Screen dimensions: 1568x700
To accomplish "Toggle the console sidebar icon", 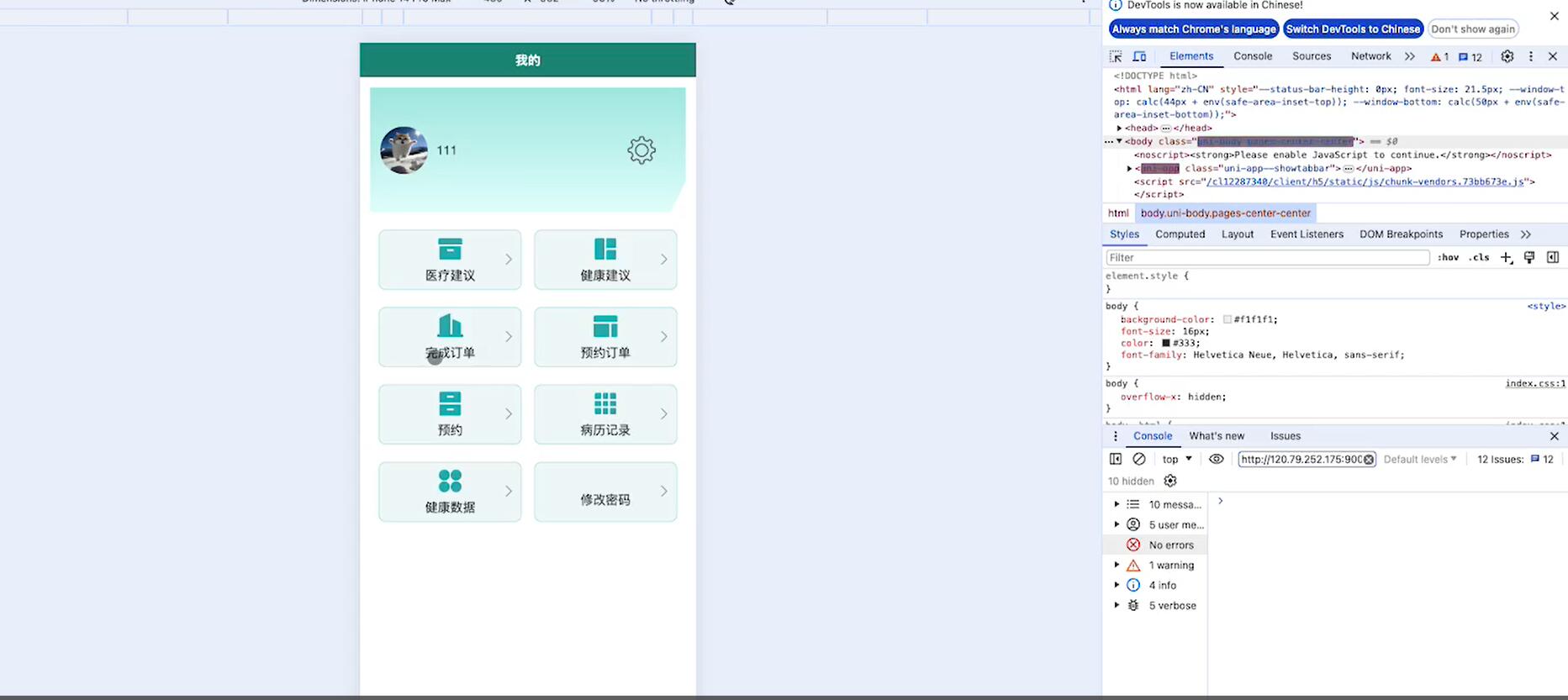I will tap(1116, 459).
